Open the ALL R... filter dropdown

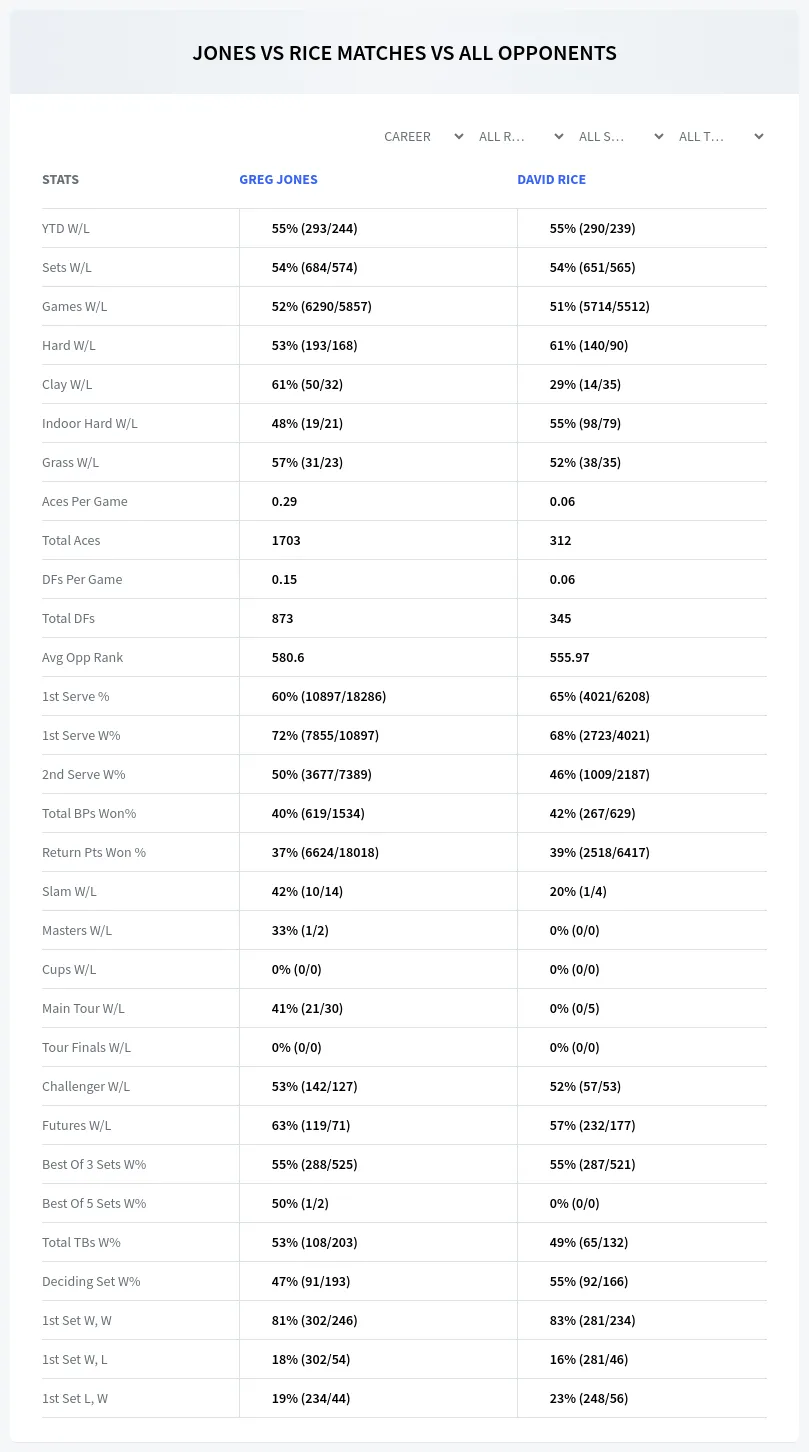pos(520,136)
